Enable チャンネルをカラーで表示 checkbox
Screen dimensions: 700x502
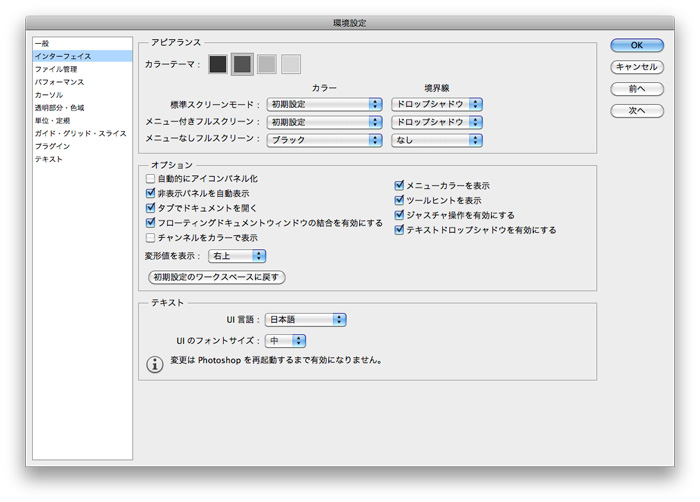pos(150,238)
